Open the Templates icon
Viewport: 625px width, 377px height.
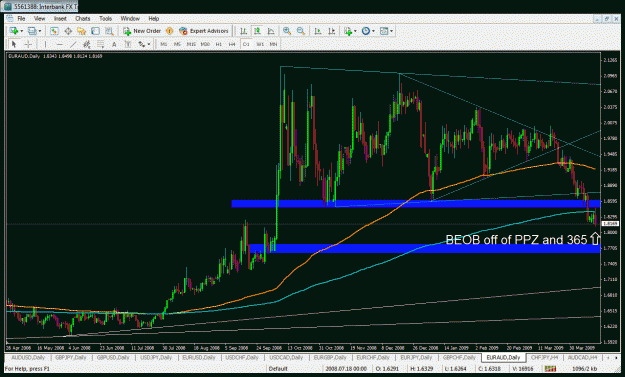coord(384,31)
